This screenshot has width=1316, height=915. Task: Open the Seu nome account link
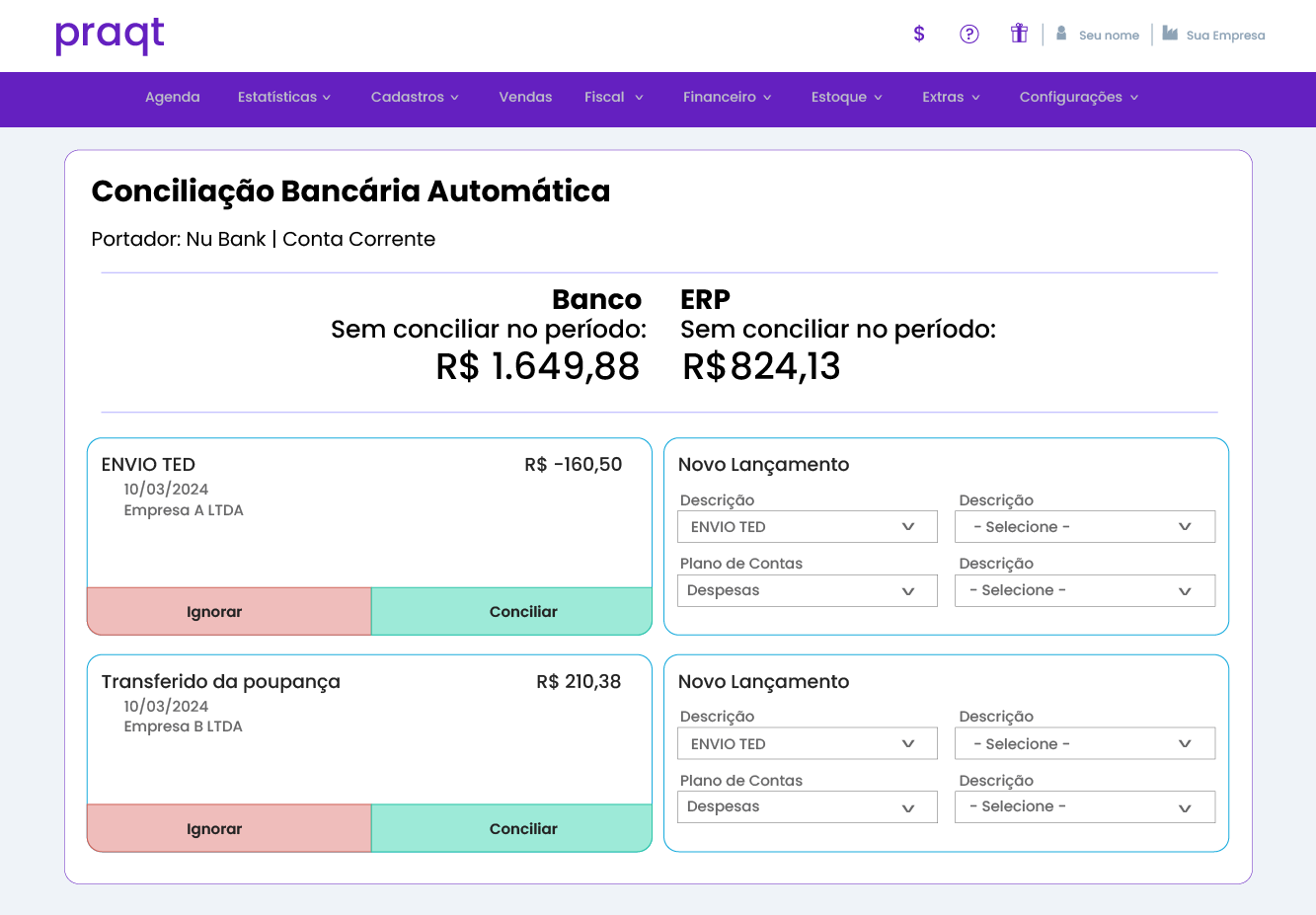tap(1109, 36)
